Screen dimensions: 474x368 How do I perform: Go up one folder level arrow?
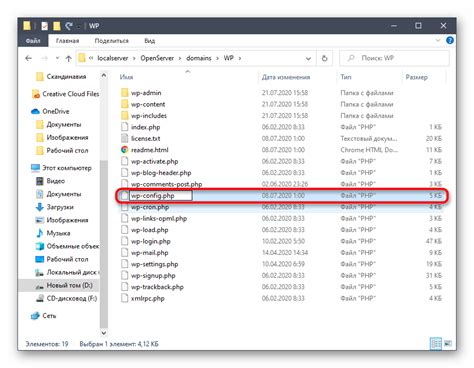(x=68, y=58)
